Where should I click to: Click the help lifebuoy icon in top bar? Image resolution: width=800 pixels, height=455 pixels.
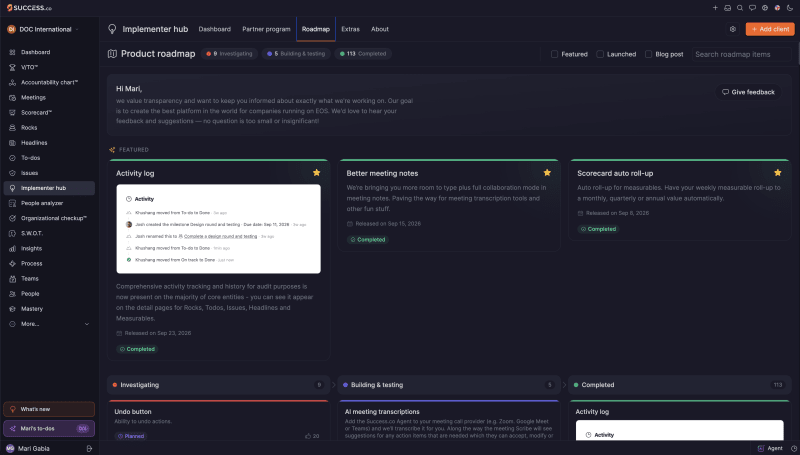pyautogui.click(x=765, y=8)
